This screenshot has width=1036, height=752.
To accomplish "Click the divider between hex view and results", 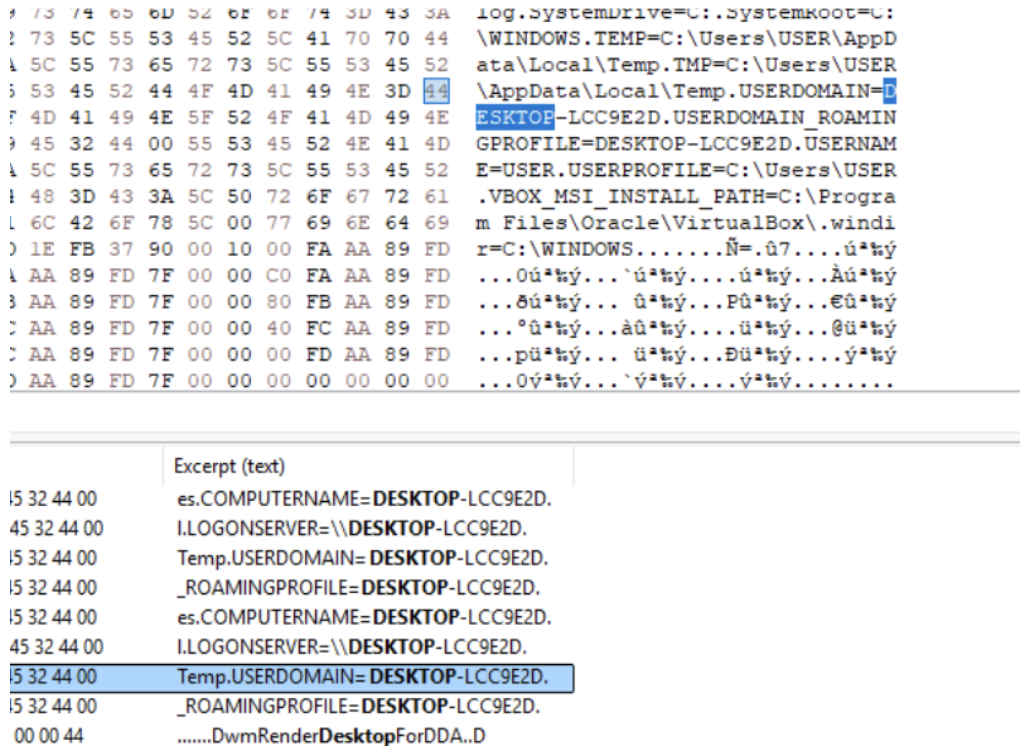I will click(518, 433).
